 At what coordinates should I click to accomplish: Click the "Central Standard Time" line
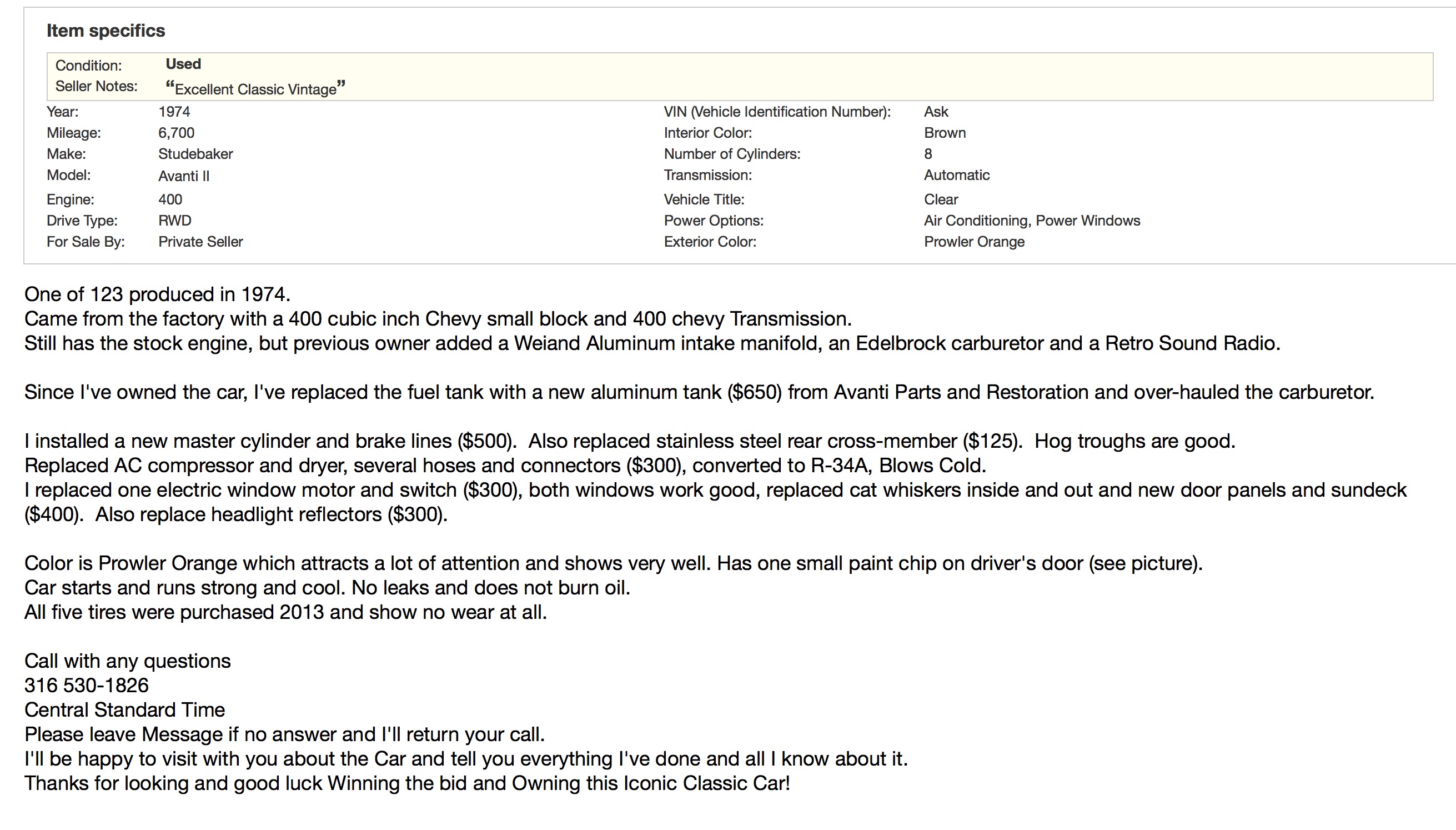[124, 709]
